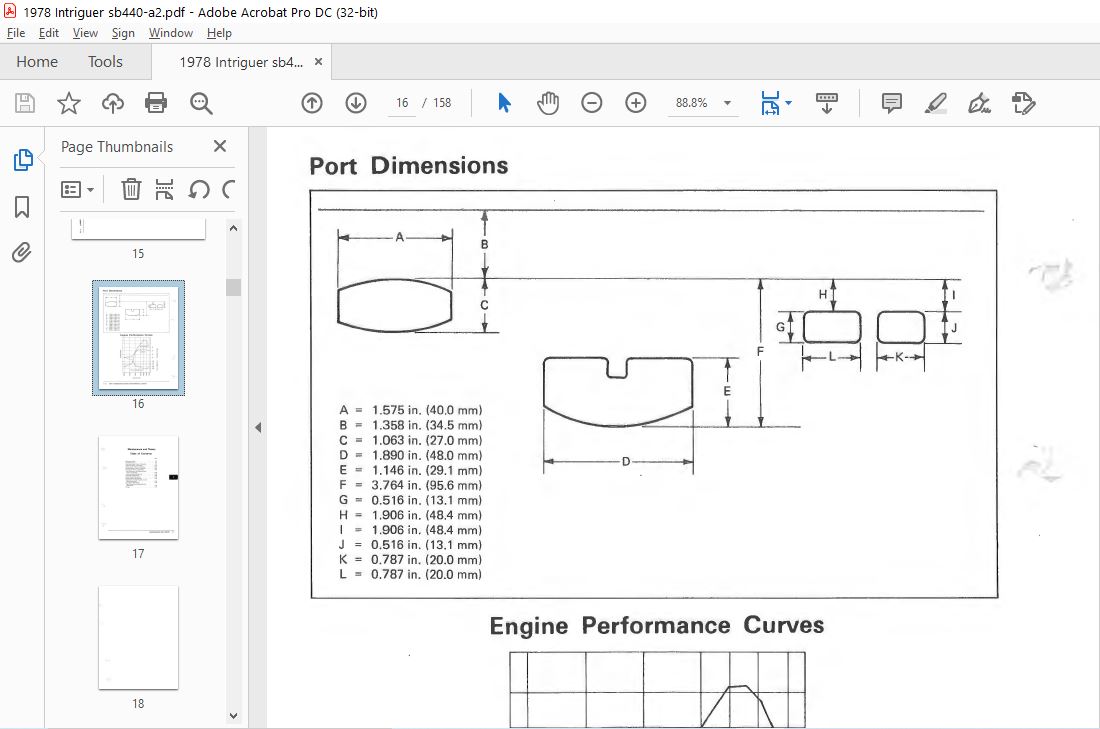The width and height of the screenshot is (1100, 729).
Task: Click the thumbnails scrollbar up arrow
Action: pyautogui.click(x=234, y=228)
